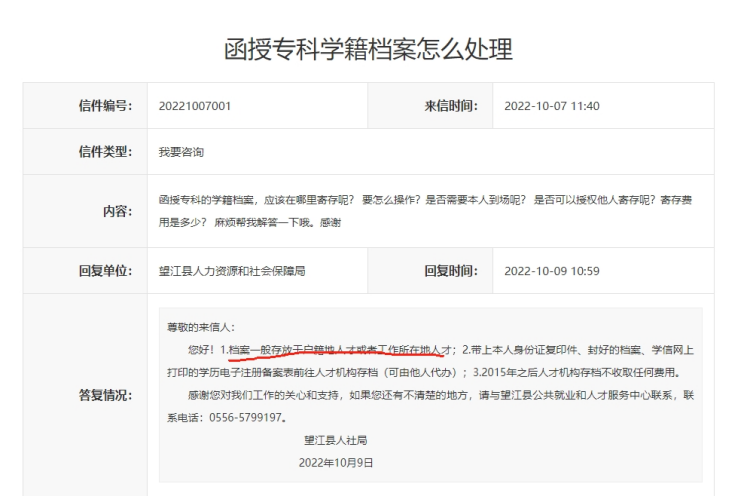The image size is (750, 496).
Task: Select the phone number 0556-5799197
Action: 245,418
